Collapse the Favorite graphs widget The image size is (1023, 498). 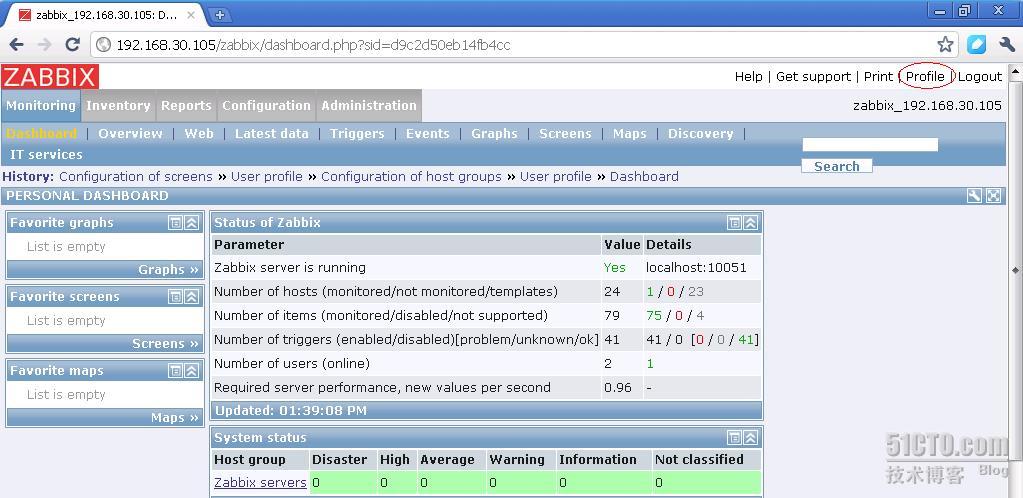[191, 223]
